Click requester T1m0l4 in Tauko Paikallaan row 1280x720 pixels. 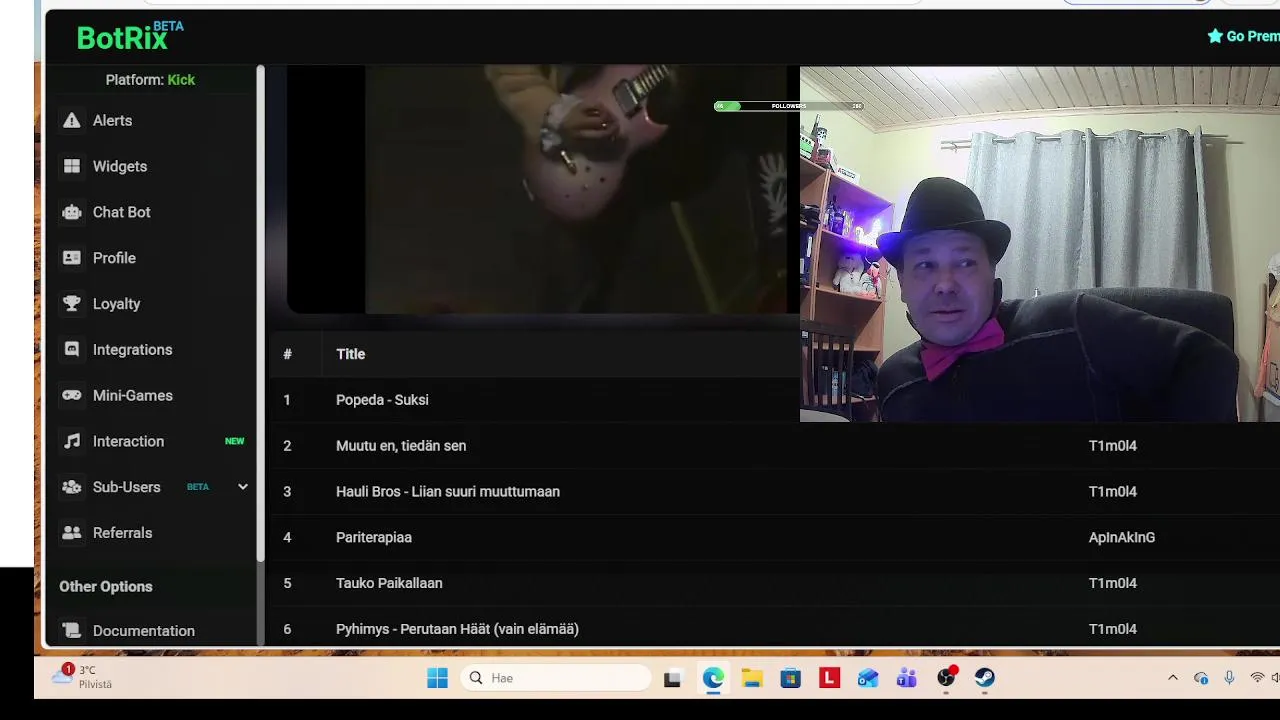pyautogui.click(x=1112, y=583)
